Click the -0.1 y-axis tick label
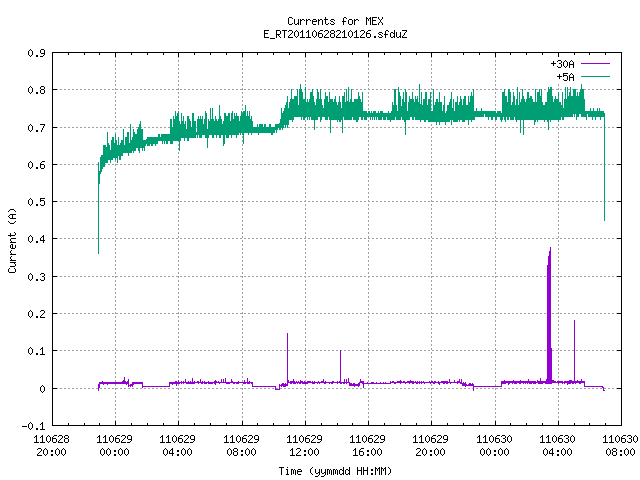The image size is (640, 480). coord(33,426)
